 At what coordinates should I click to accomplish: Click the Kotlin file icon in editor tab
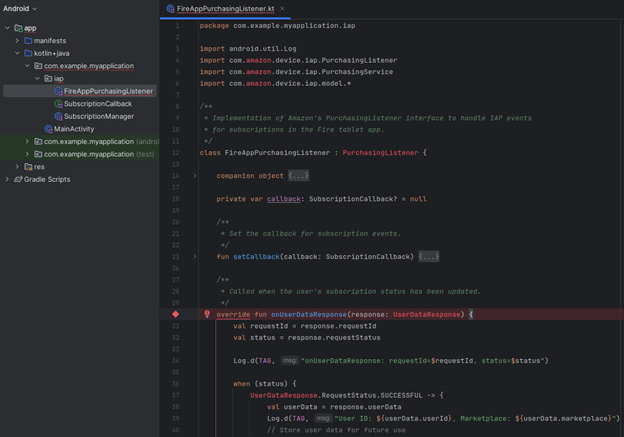pos(170,8)
